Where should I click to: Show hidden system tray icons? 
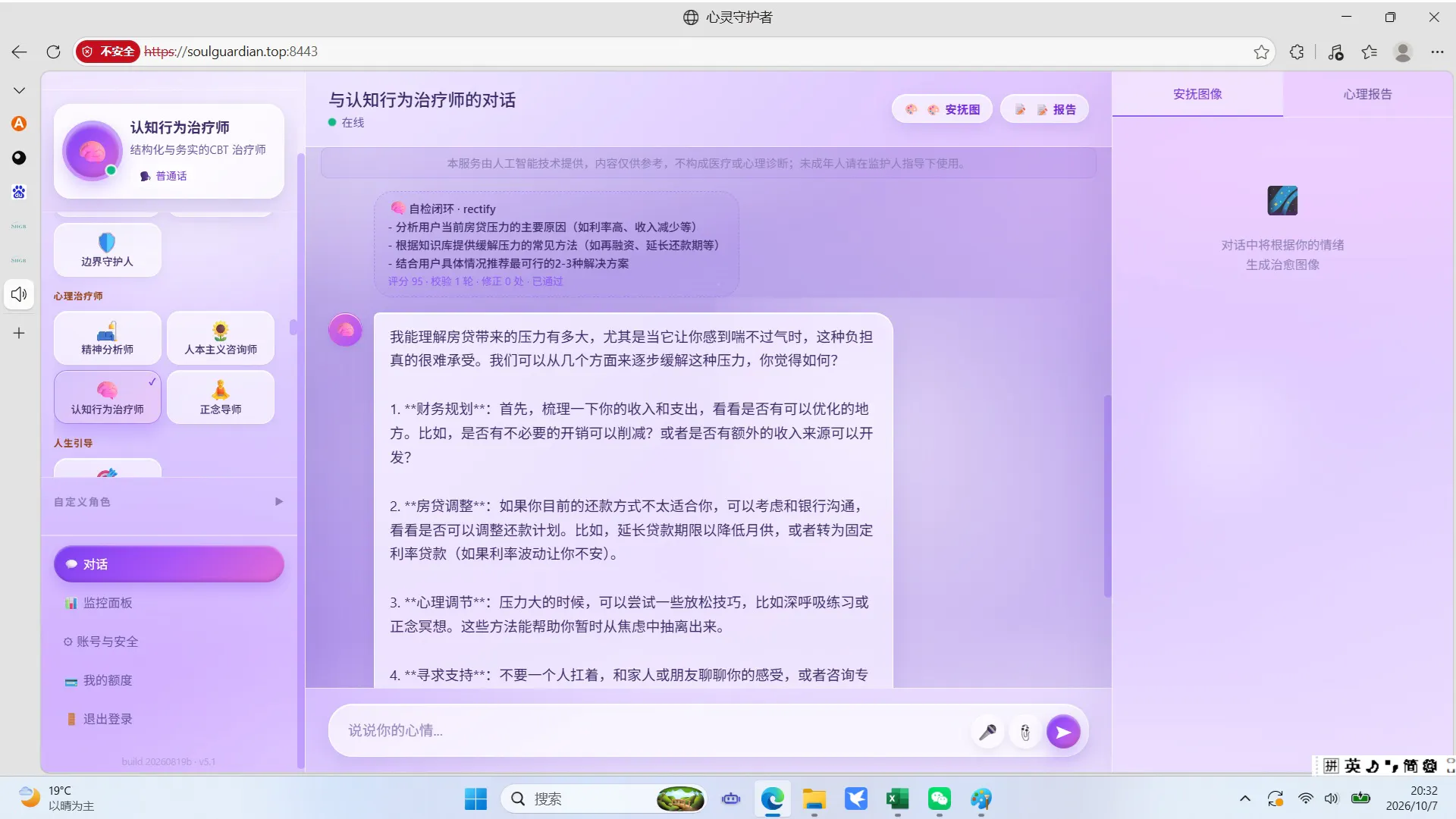1244,799
